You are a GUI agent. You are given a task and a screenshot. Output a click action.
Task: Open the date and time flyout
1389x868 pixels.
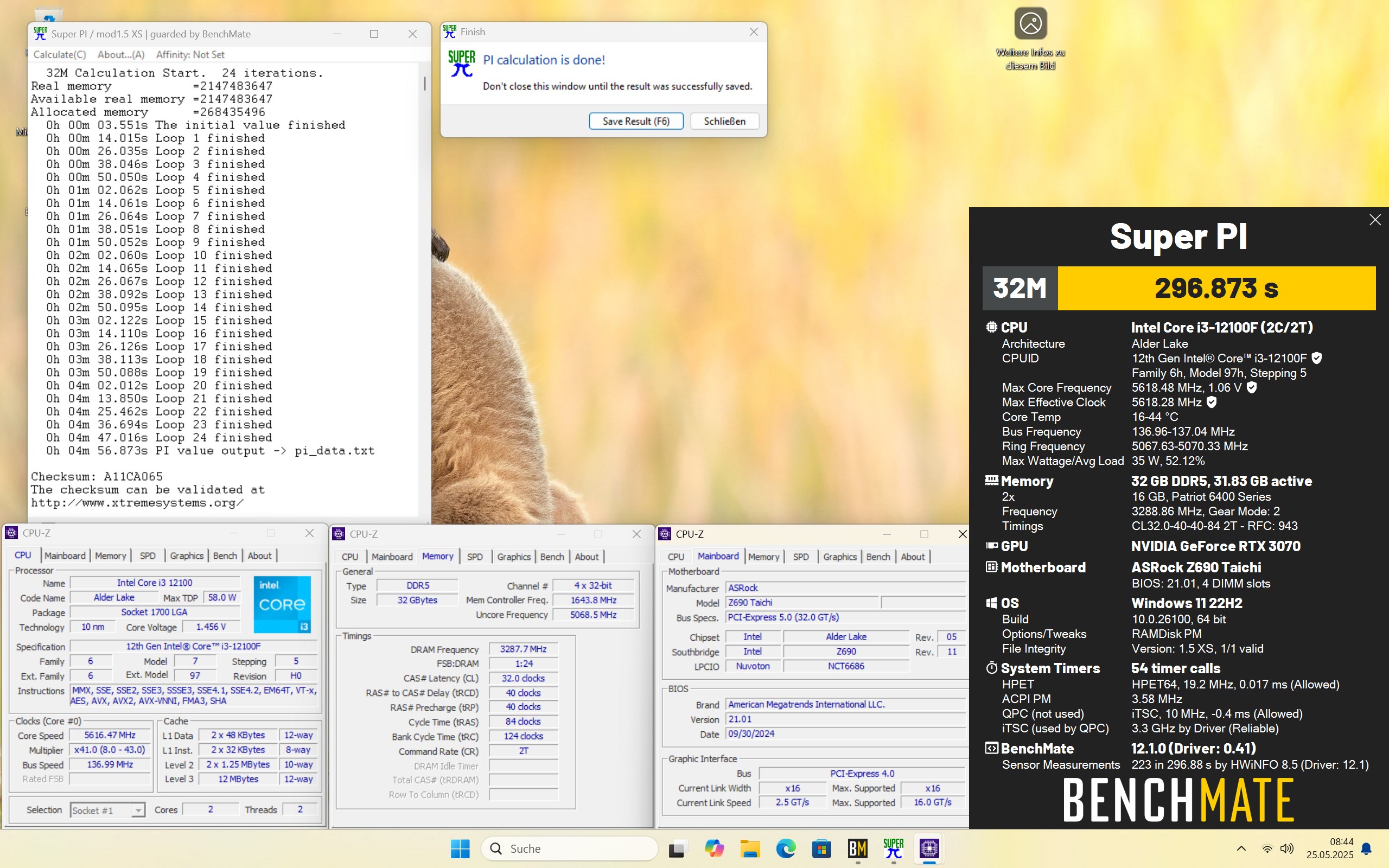(x=1330, y=848)
